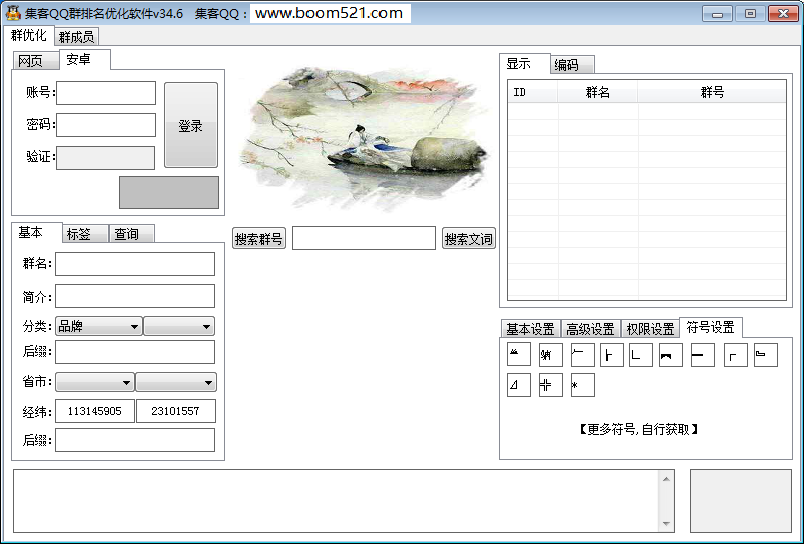The width and height of the screenshot is (804, 544).
Task: Open the 标签 tab
Action: (85, 234)
